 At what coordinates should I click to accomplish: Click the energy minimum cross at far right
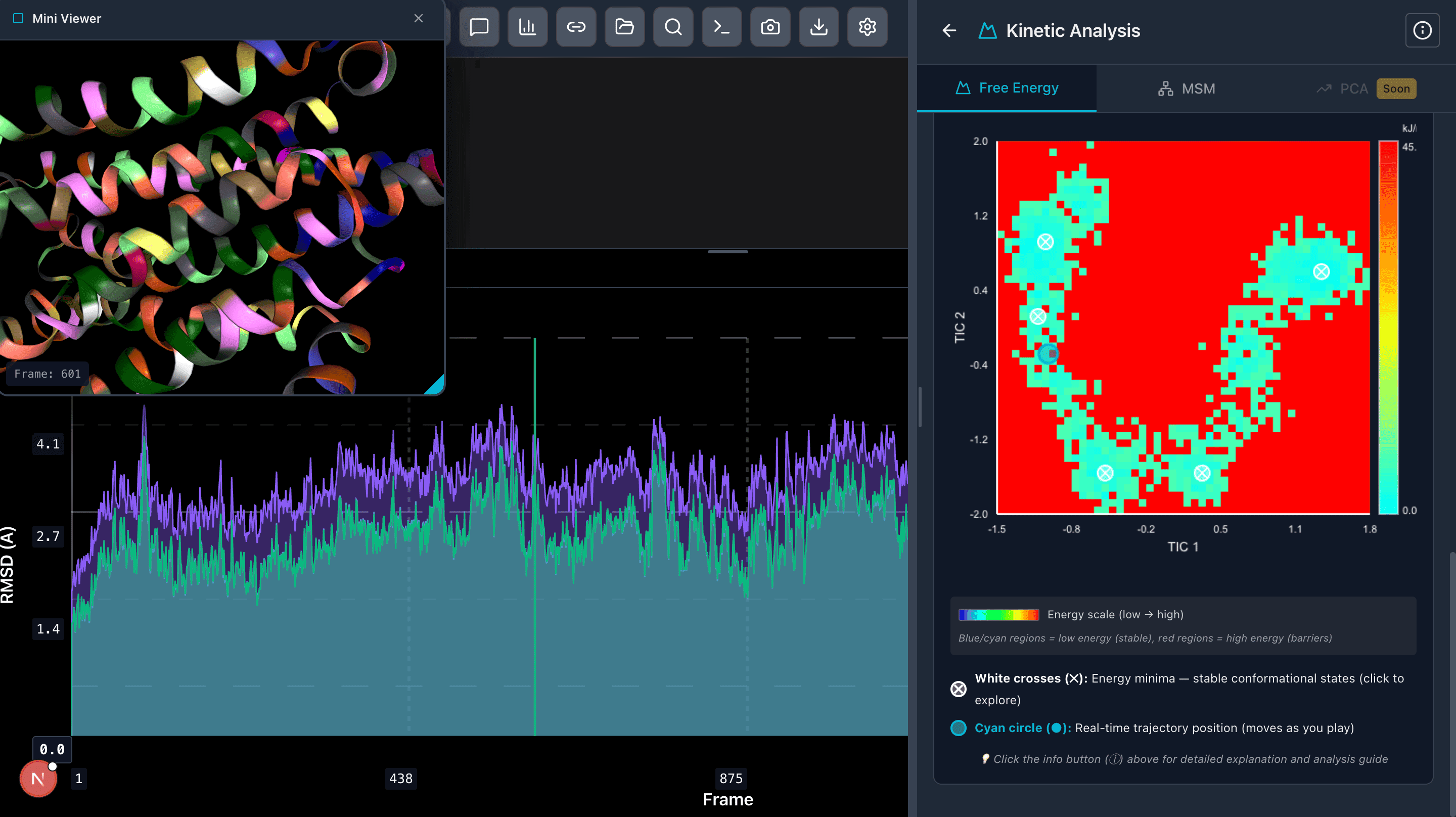(x=1321, y=272)
